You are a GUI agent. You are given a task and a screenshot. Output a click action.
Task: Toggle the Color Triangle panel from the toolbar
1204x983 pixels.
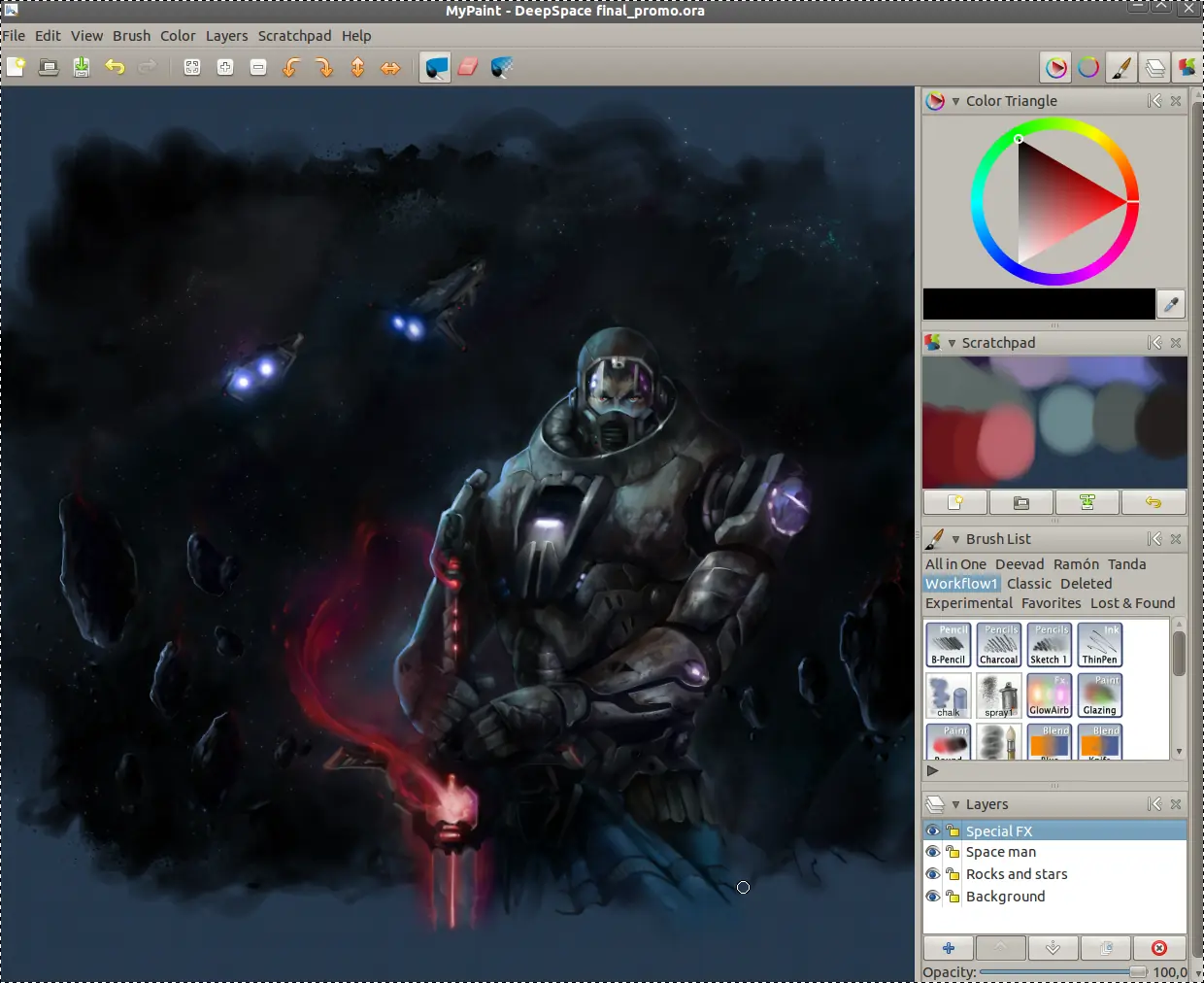click(1056, 67)
